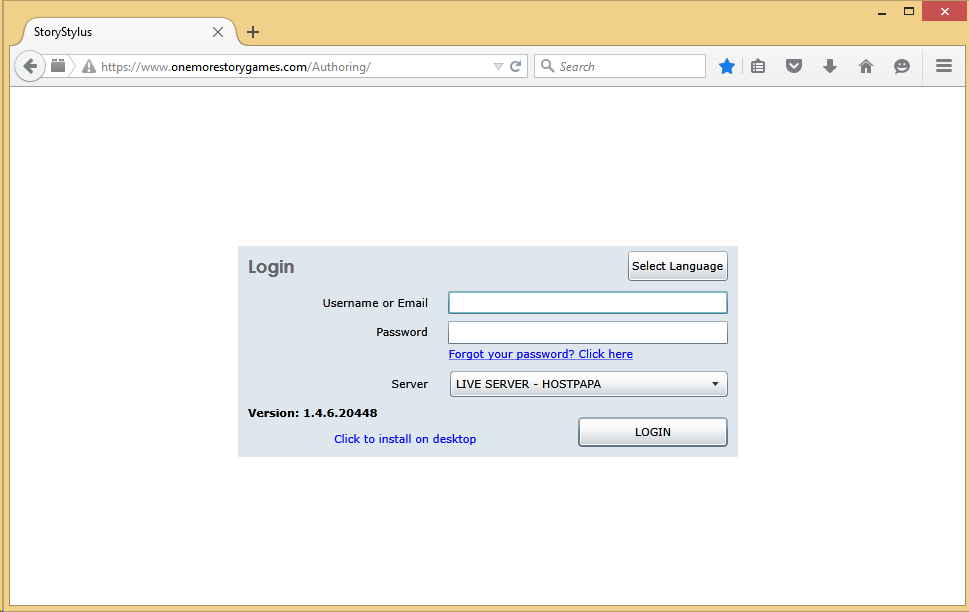Go to the Home page icon
This screenshot has height=612, width=969.
pyautogui.click(x=866, y=66)
